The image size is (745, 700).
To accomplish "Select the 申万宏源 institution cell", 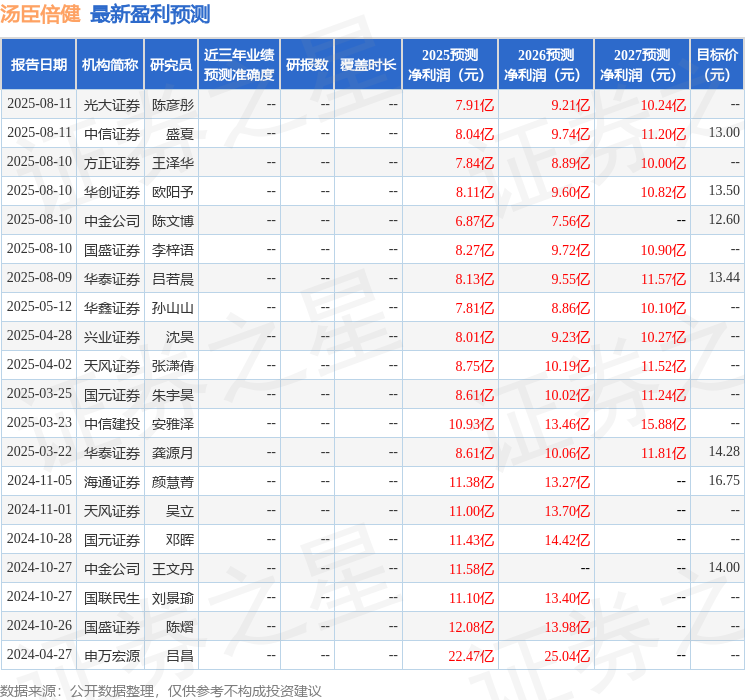I will click(112, 656).
